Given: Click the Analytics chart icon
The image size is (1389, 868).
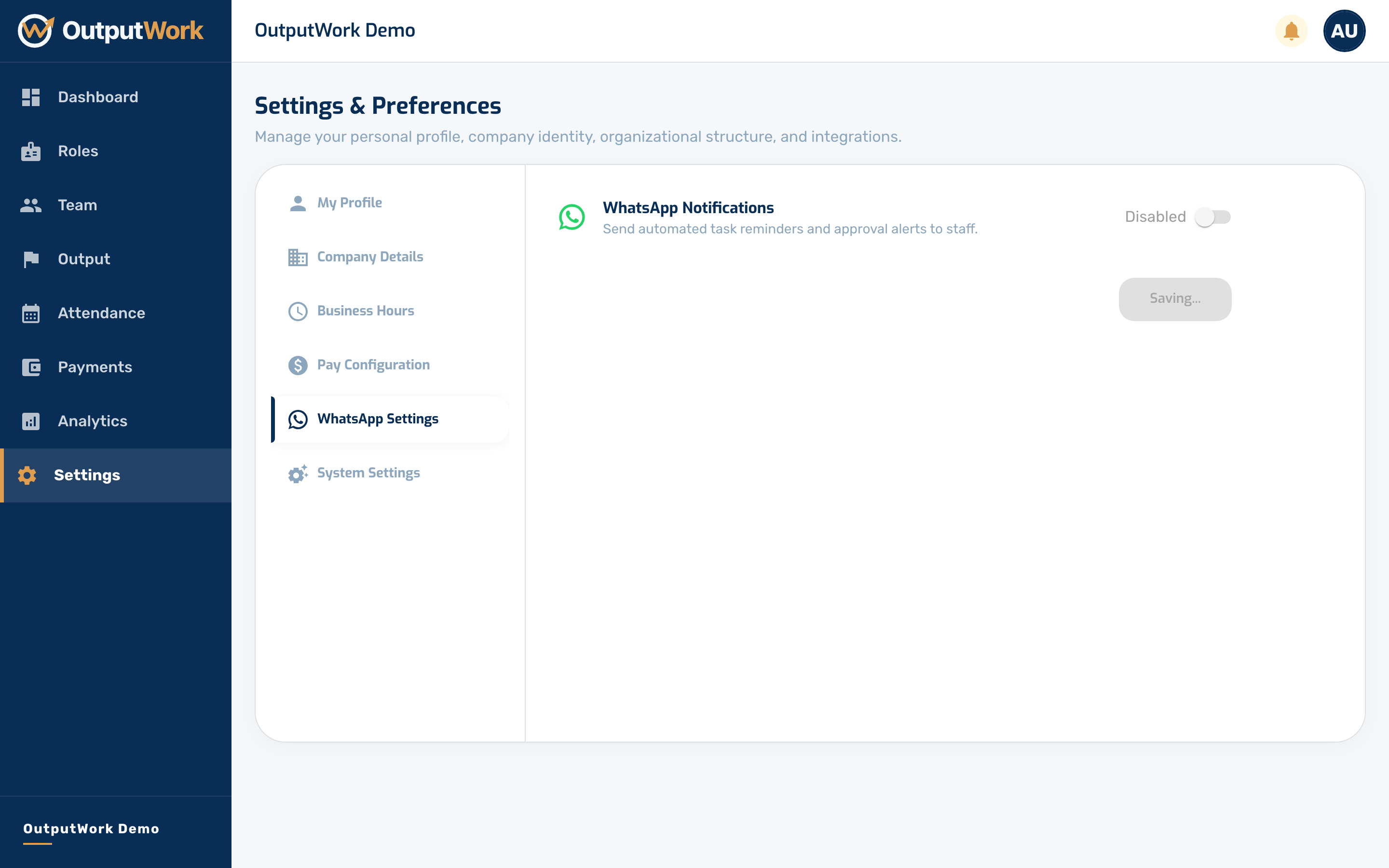Looking at the screenshot, I should 31,421.
